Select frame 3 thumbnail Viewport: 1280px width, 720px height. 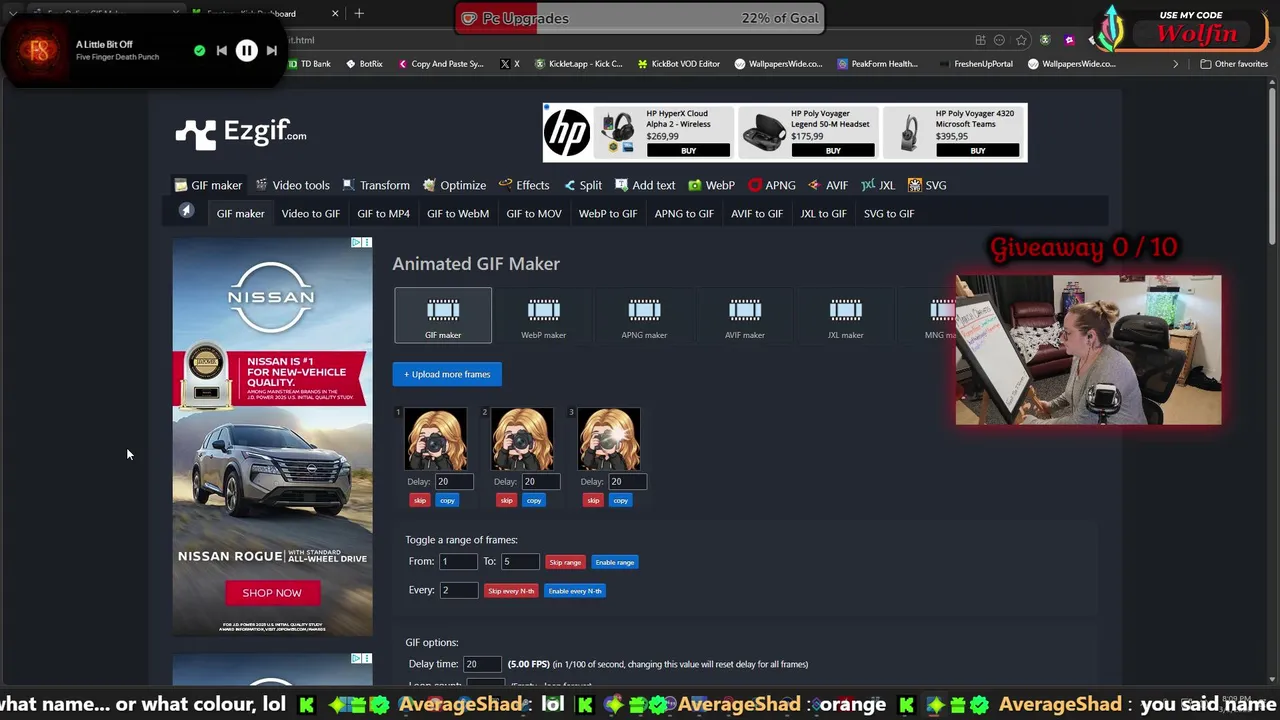(609, 439)
